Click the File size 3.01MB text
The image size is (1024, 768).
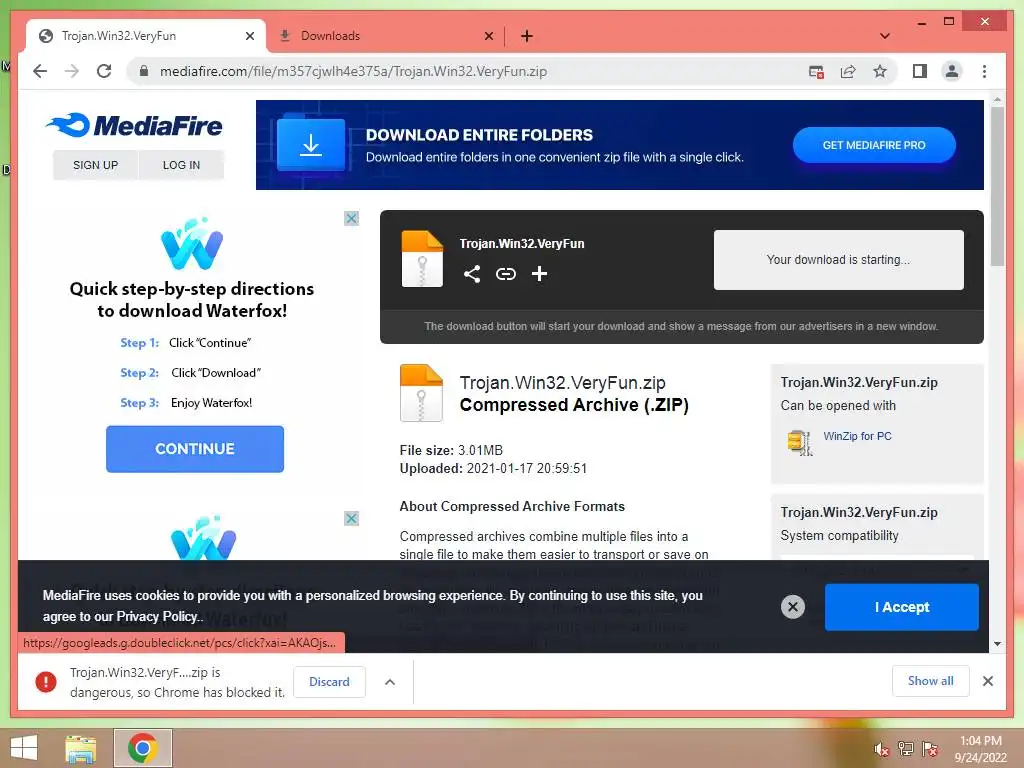(451, 451)
